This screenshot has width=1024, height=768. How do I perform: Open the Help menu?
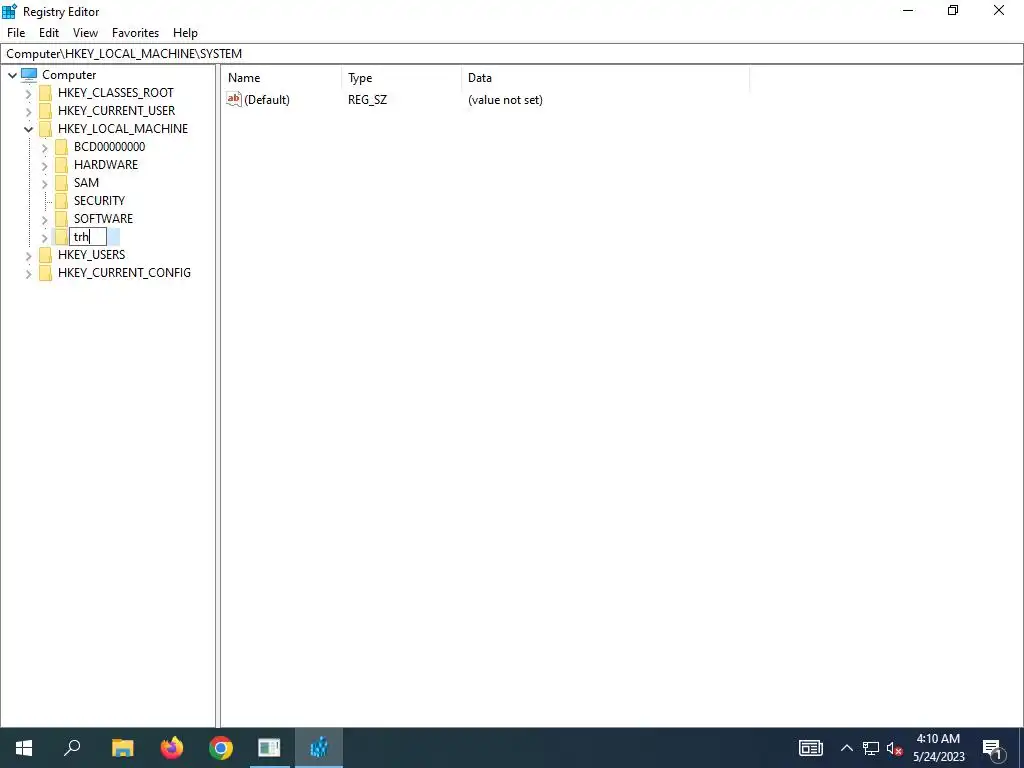[x=185, y=33]
